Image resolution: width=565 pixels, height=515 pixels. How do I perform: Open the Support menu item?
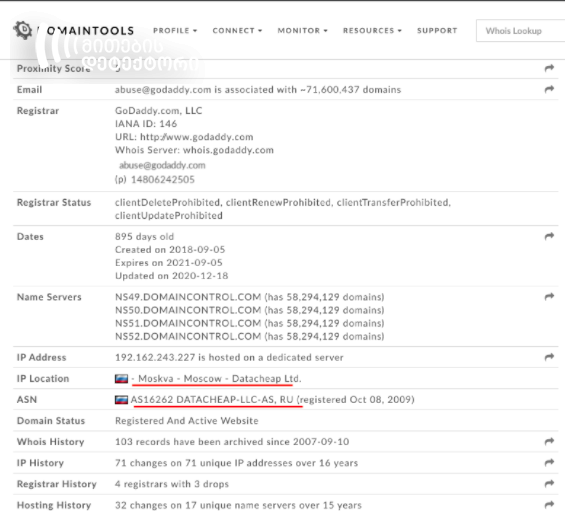click(437, 31)
